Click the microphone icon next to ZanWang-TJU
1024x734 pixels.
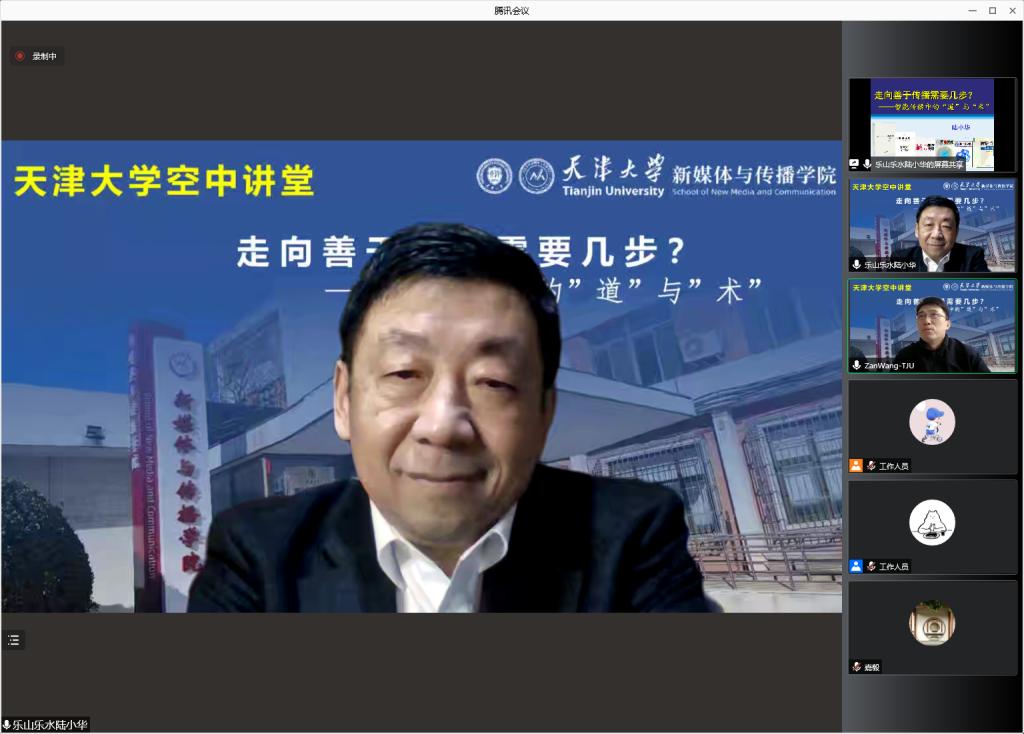857,365
